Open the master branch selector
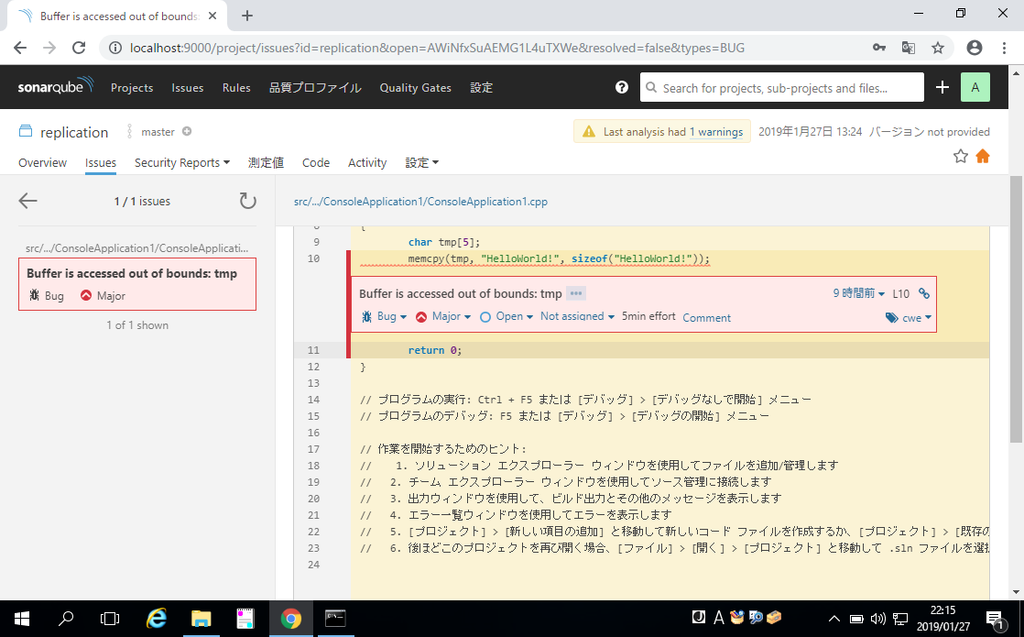The image size is (1024, 637). 158,131
